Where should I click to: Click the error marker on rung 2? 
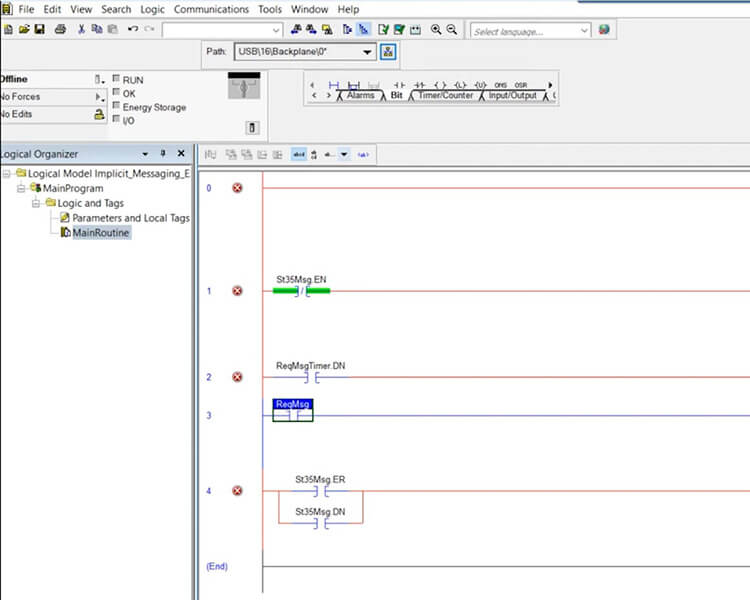point(237,377)
